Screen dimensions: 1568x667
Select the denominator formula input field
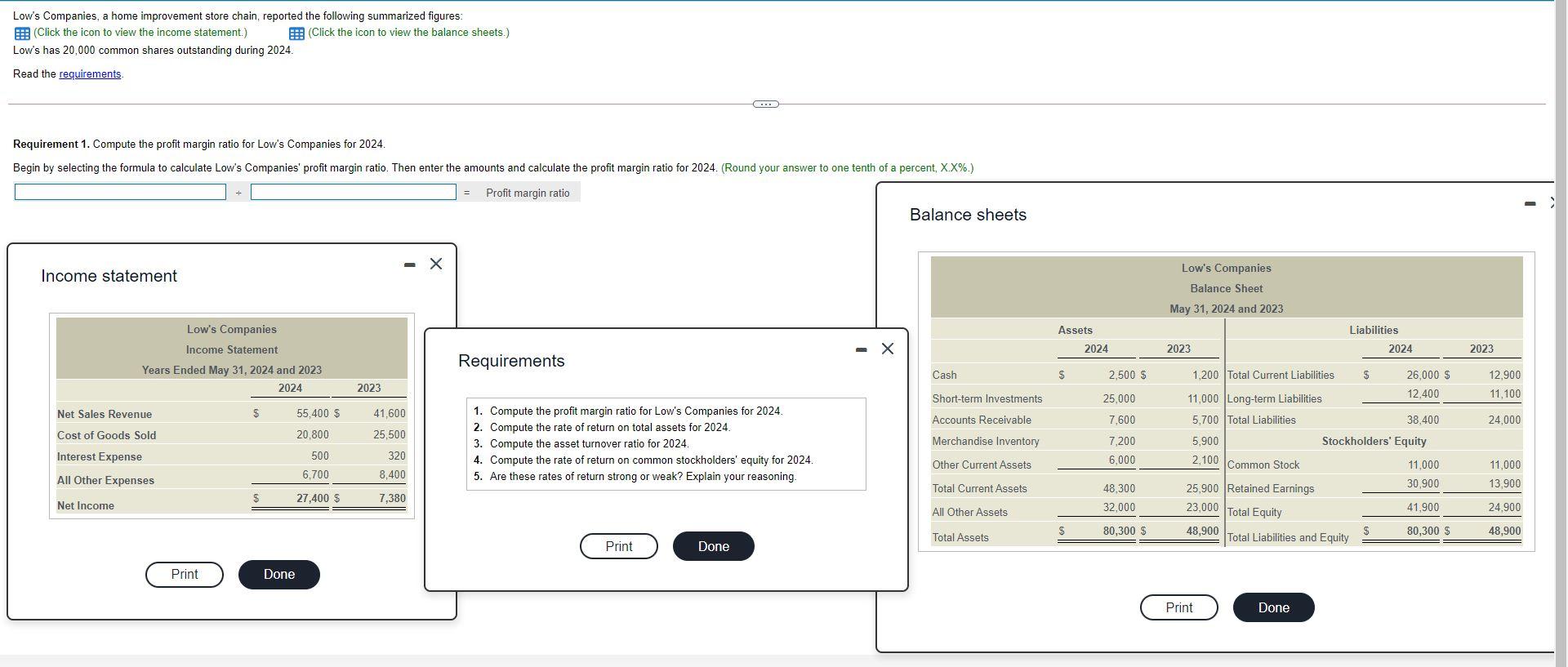[x=354, y=193]
